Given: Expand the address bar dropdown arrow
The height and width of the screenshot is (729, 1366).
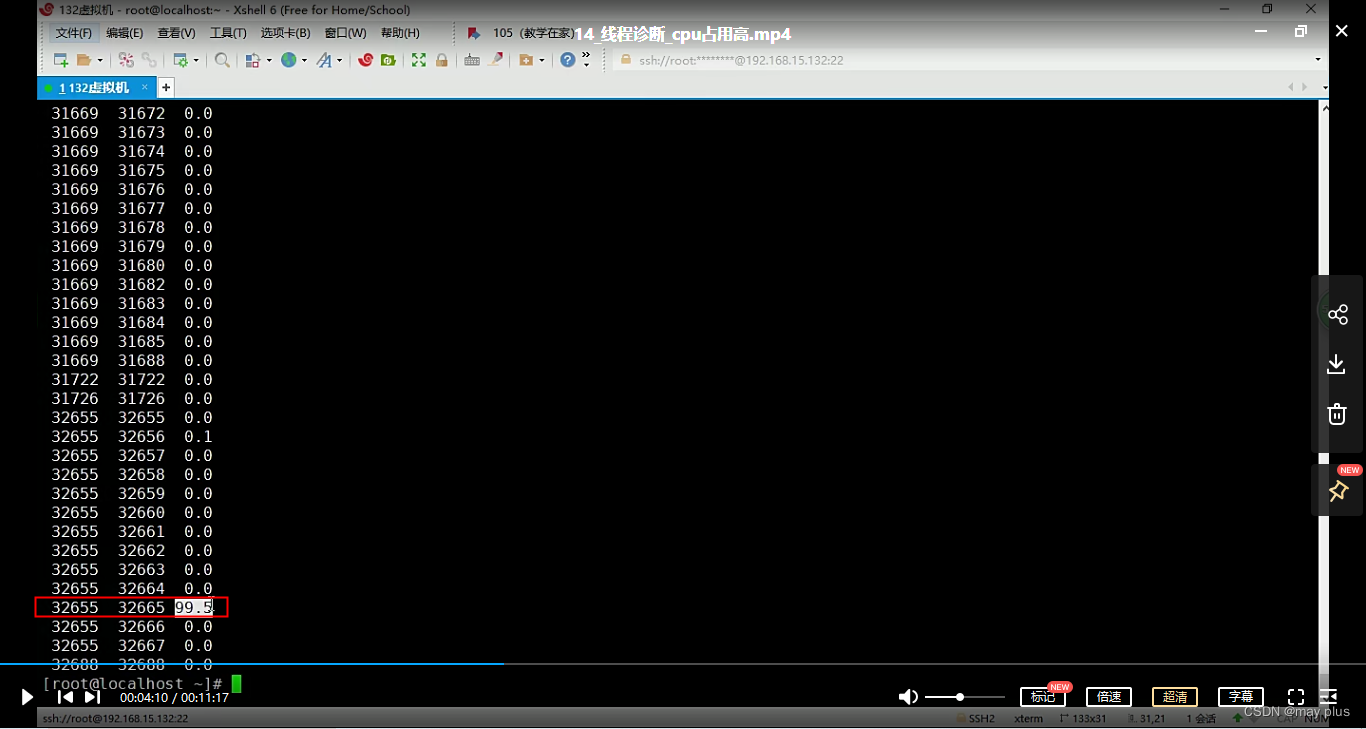Looking at the screenshot, I should [x=1317, y=60].
